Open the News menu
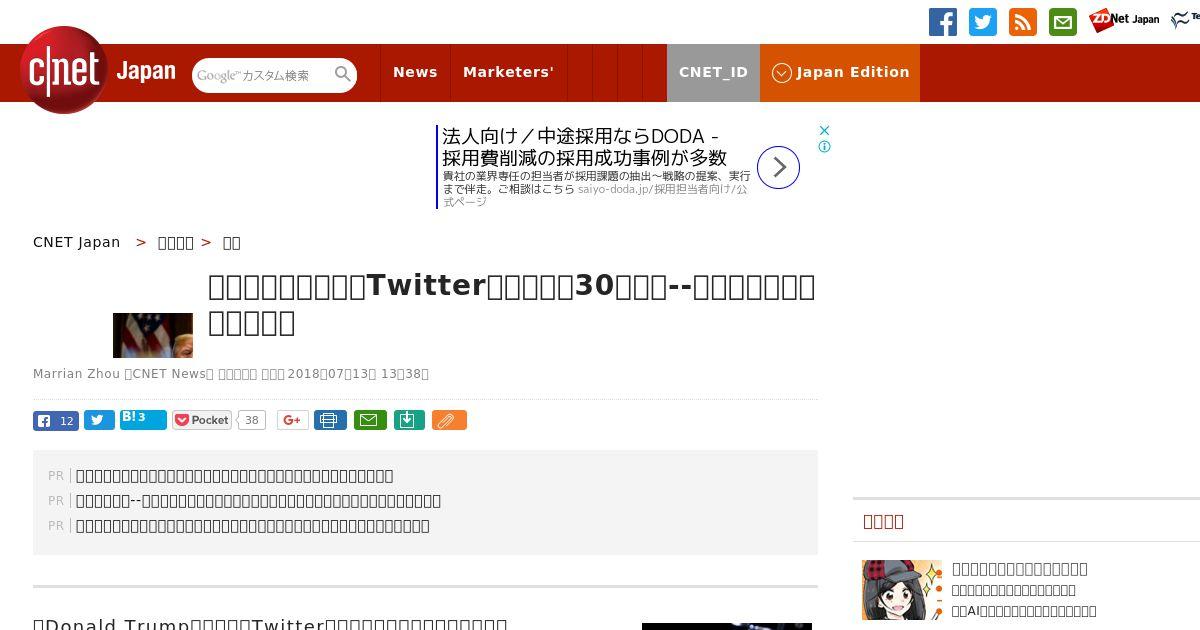This screenshot has height=630, width=1200. (415, 72)
